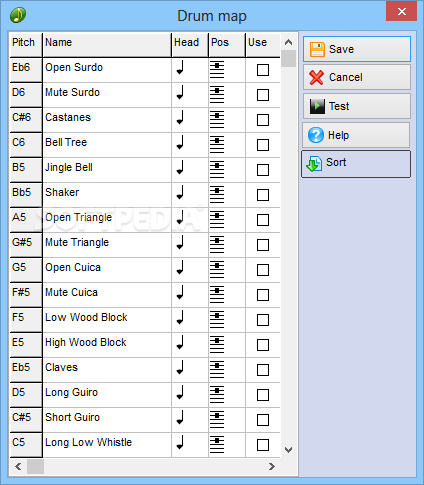Enable Use checkbox for Mute Cuica
The image size is (424, 485).
(263, 295)
